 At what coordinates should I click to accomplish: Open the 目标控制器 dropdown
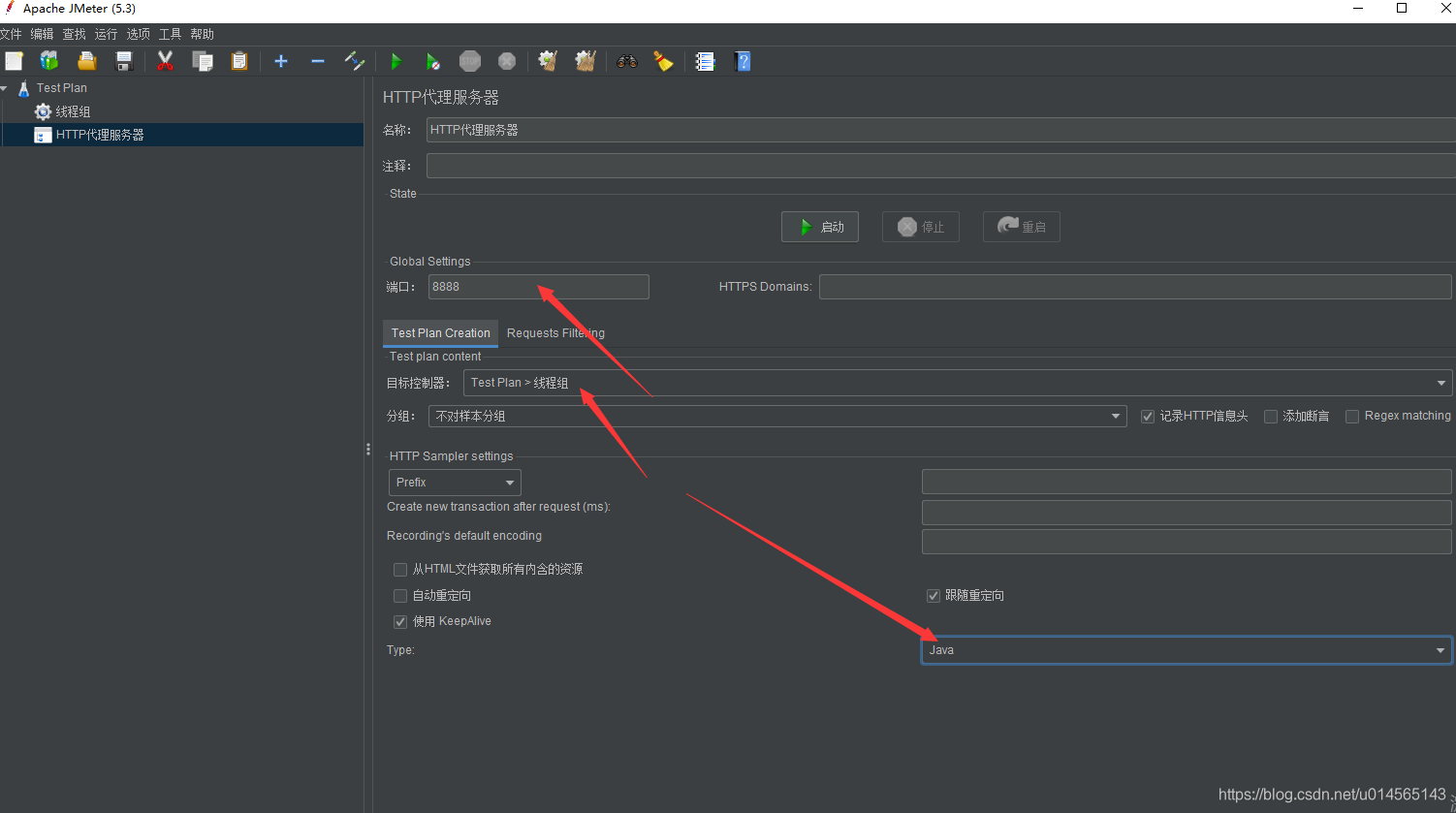(958, 383)
